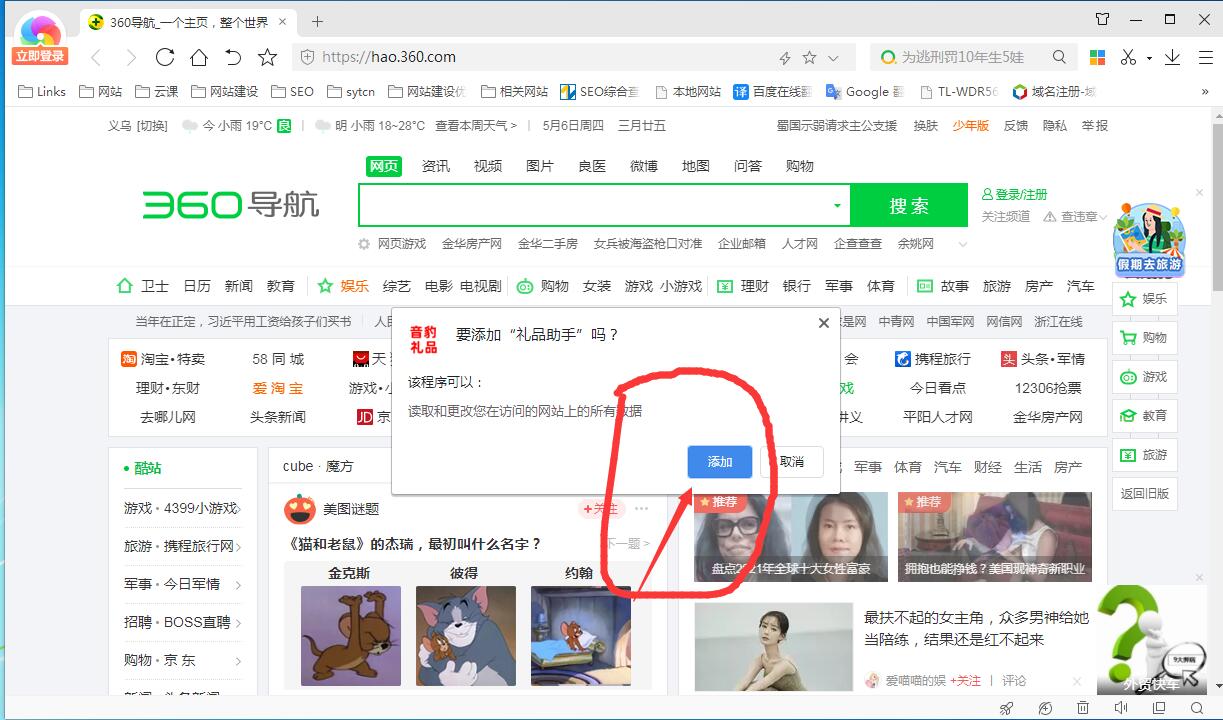Click the scissors screenshot tool icon
Viewport: 1223px width, 720px height.
coord(1129,57)
